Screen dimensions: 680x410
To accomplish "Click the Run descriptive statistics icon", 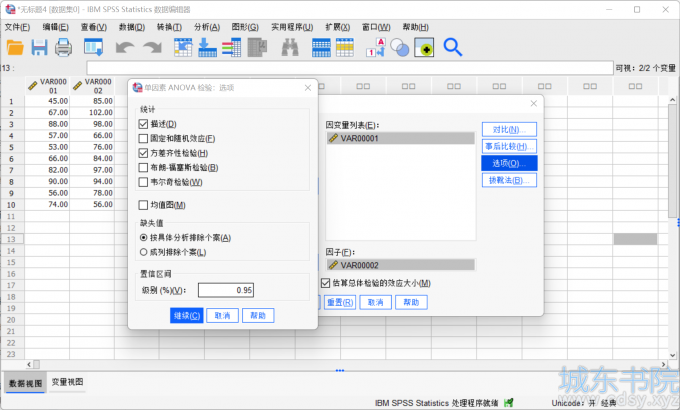I will click(257, 47).
